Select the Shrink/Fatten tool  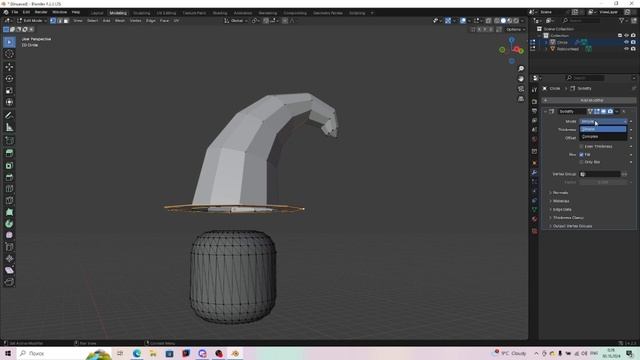coord(9,258)
